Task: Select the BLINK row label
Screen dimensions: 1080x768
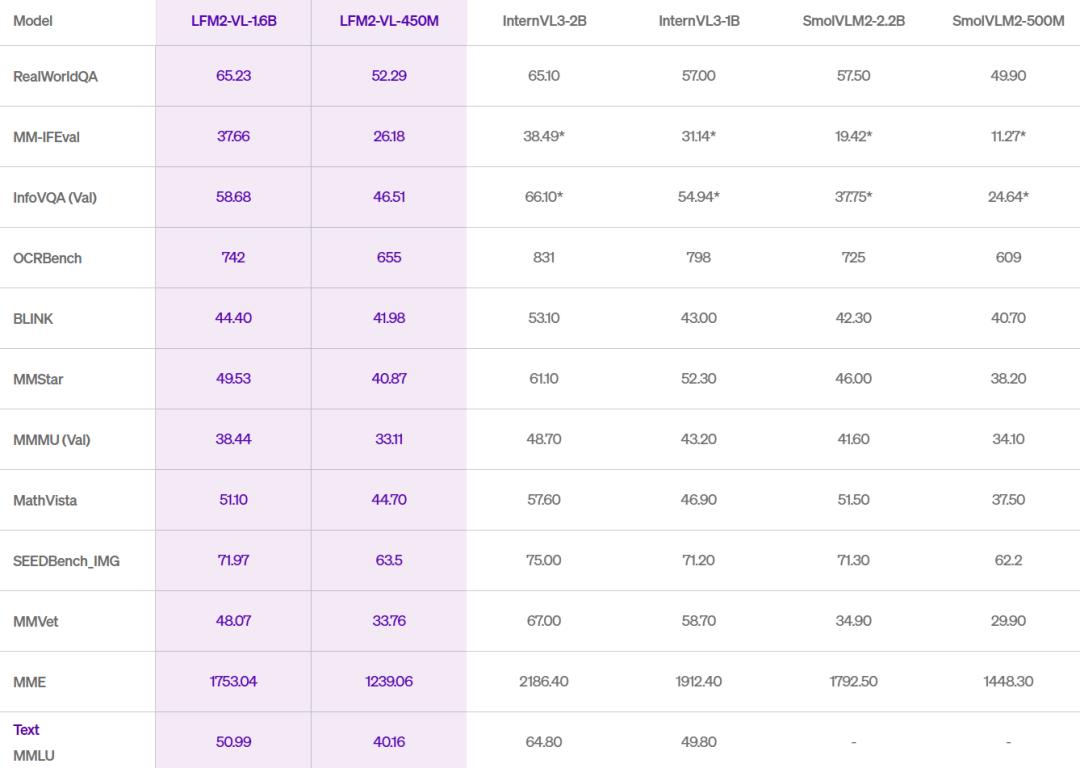Action: pyautogui.click(x=33, y=319)
